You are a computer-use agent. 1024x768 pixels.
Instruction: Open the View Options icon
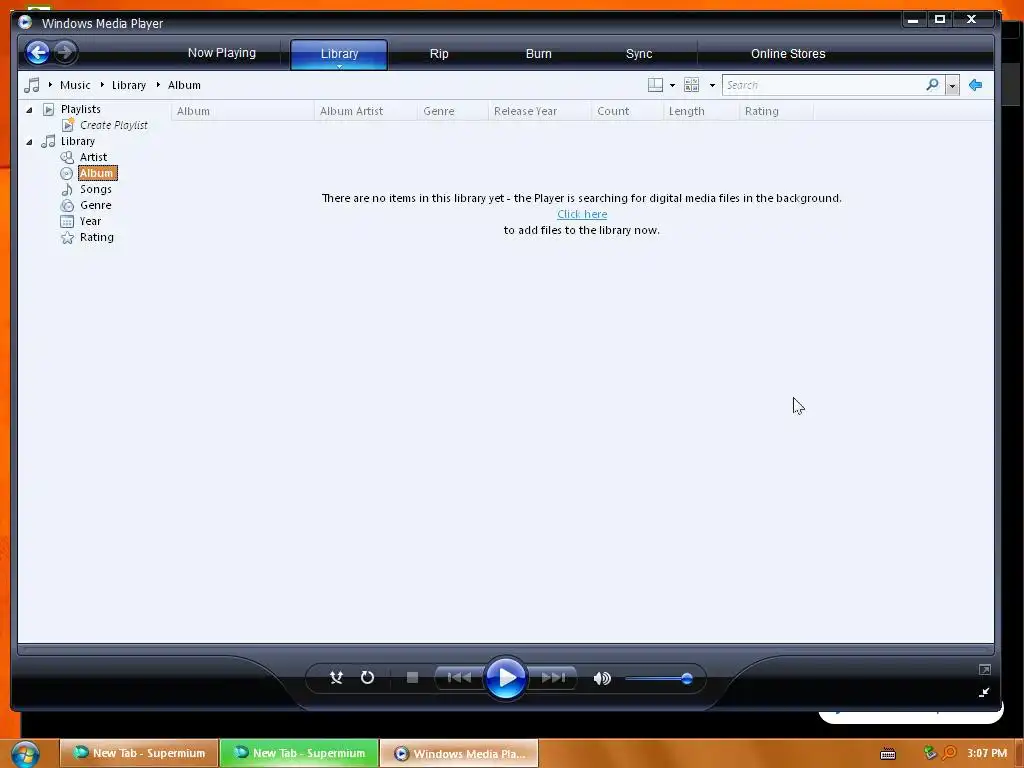pos(692,85)
